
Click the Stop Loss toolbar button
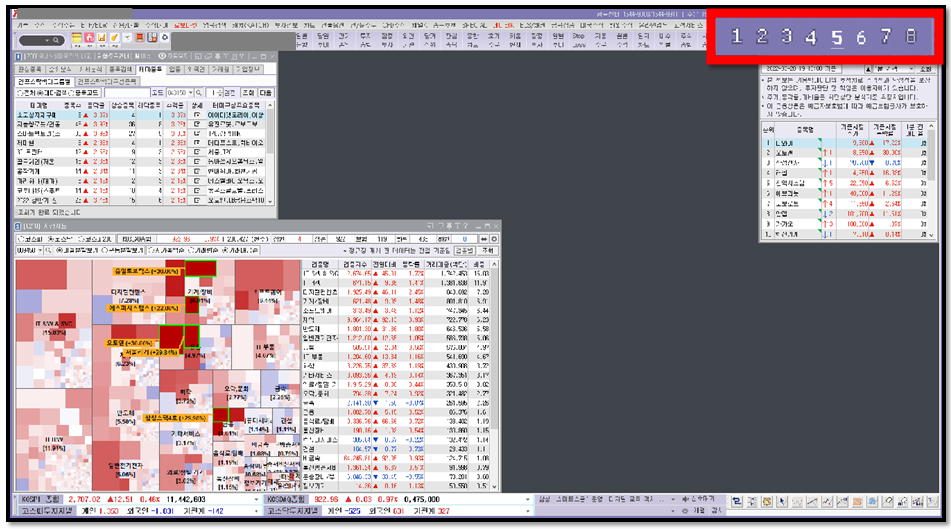(x=579, y=40)
